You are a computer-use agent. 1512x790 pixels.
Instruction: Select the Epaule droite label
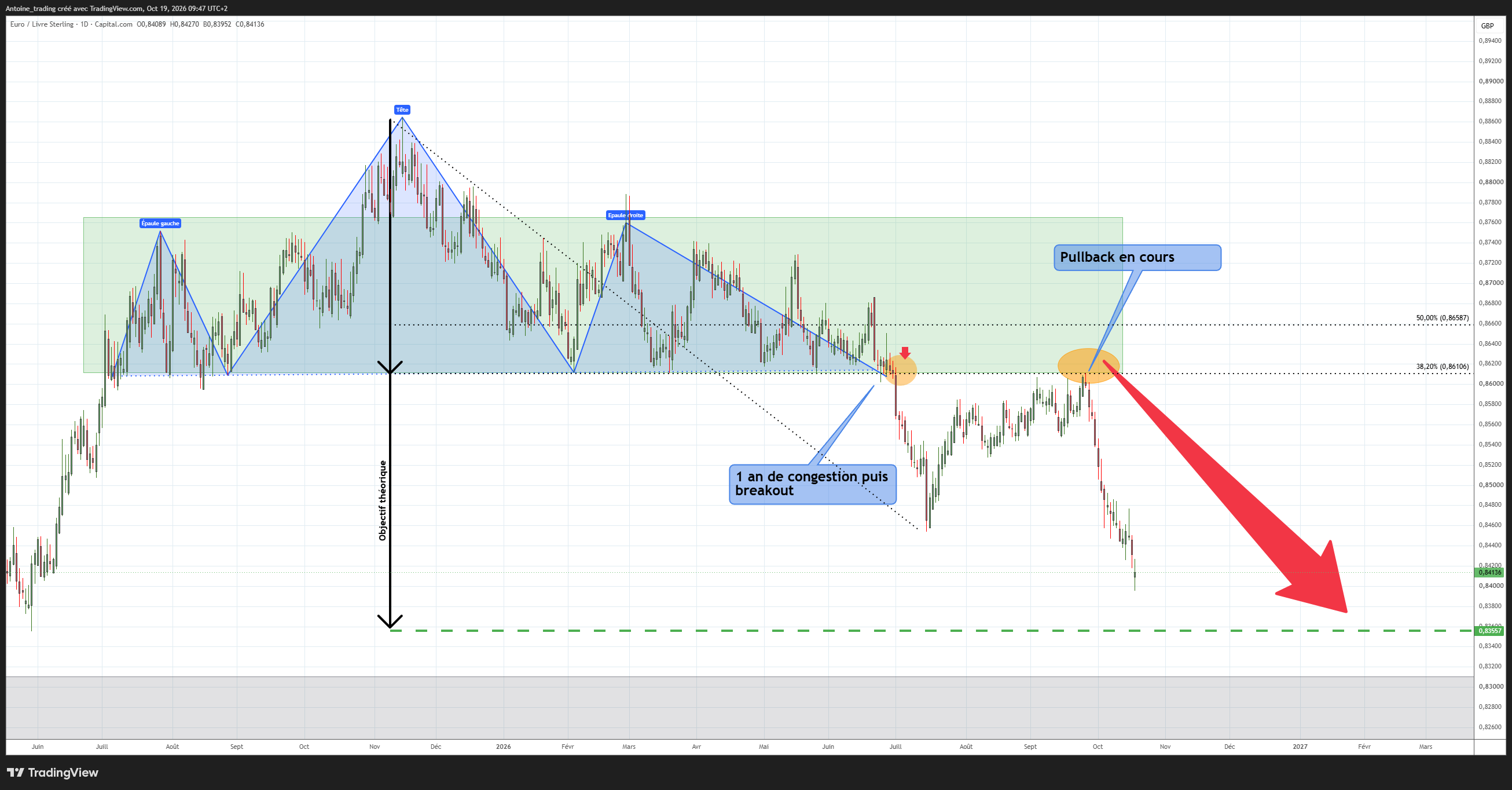(x=626, y=215)
